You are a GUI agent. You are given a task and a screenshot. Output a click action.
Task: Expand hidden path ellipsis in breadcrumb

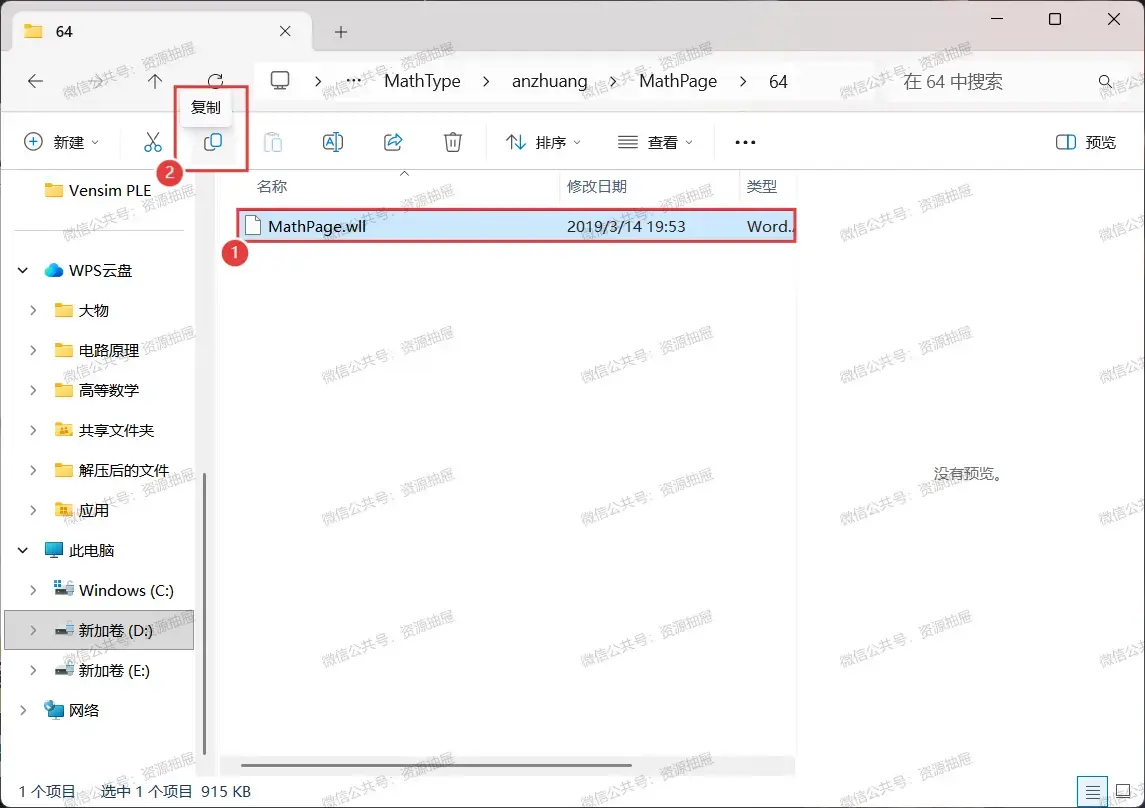(353, 81)
